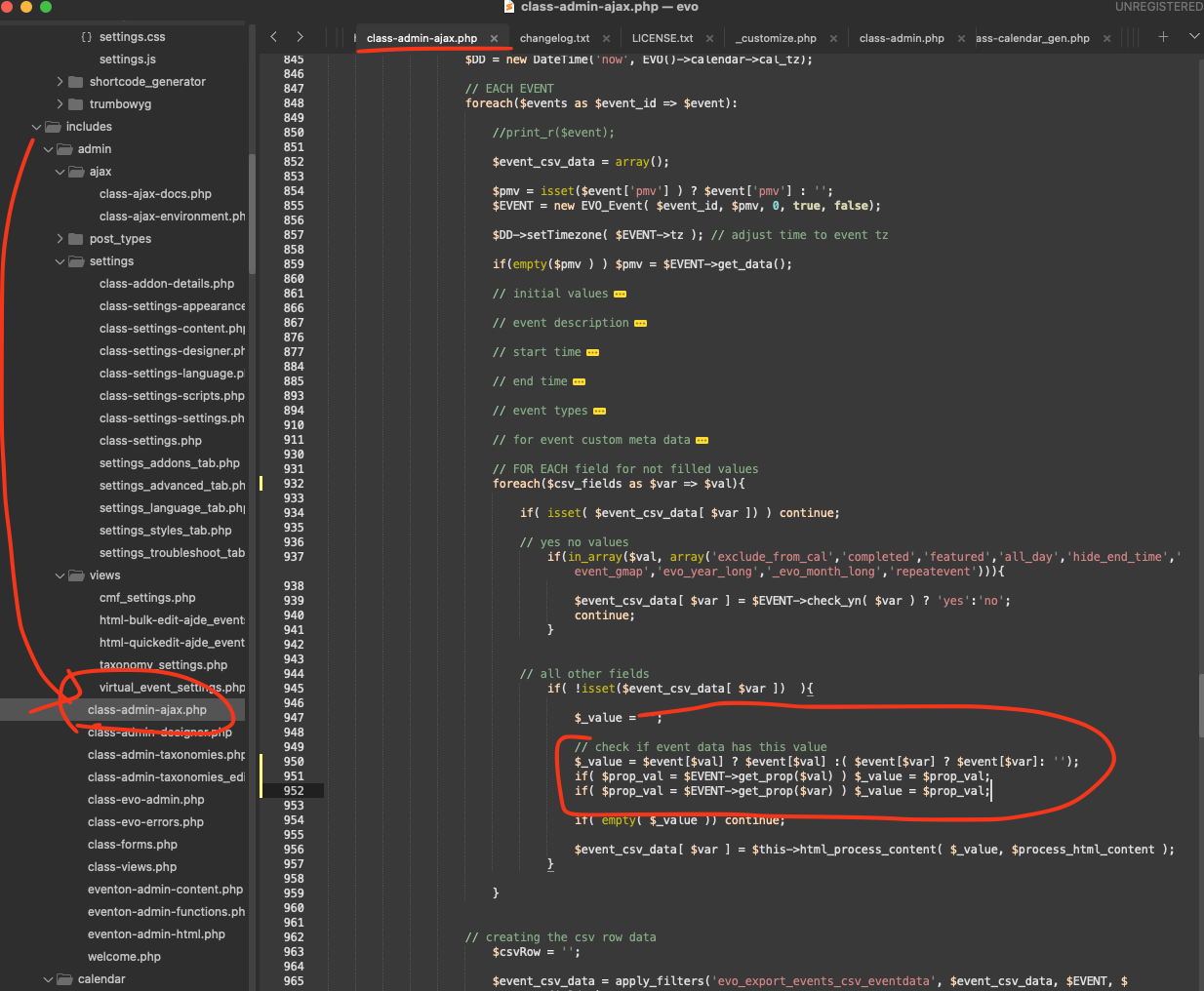Unfold the collapsed 'event description' code marker
The height and width of the screenshot is (991, 1204).
[x=640, y=324]
